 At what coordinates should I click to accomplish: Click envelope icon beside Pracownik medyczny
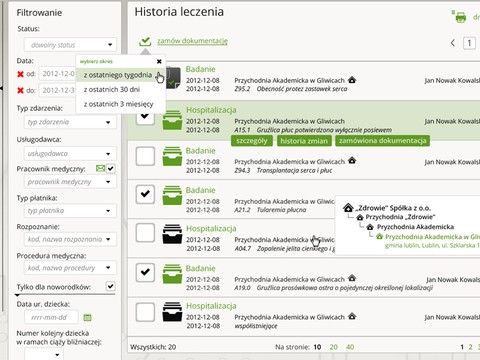100,168
